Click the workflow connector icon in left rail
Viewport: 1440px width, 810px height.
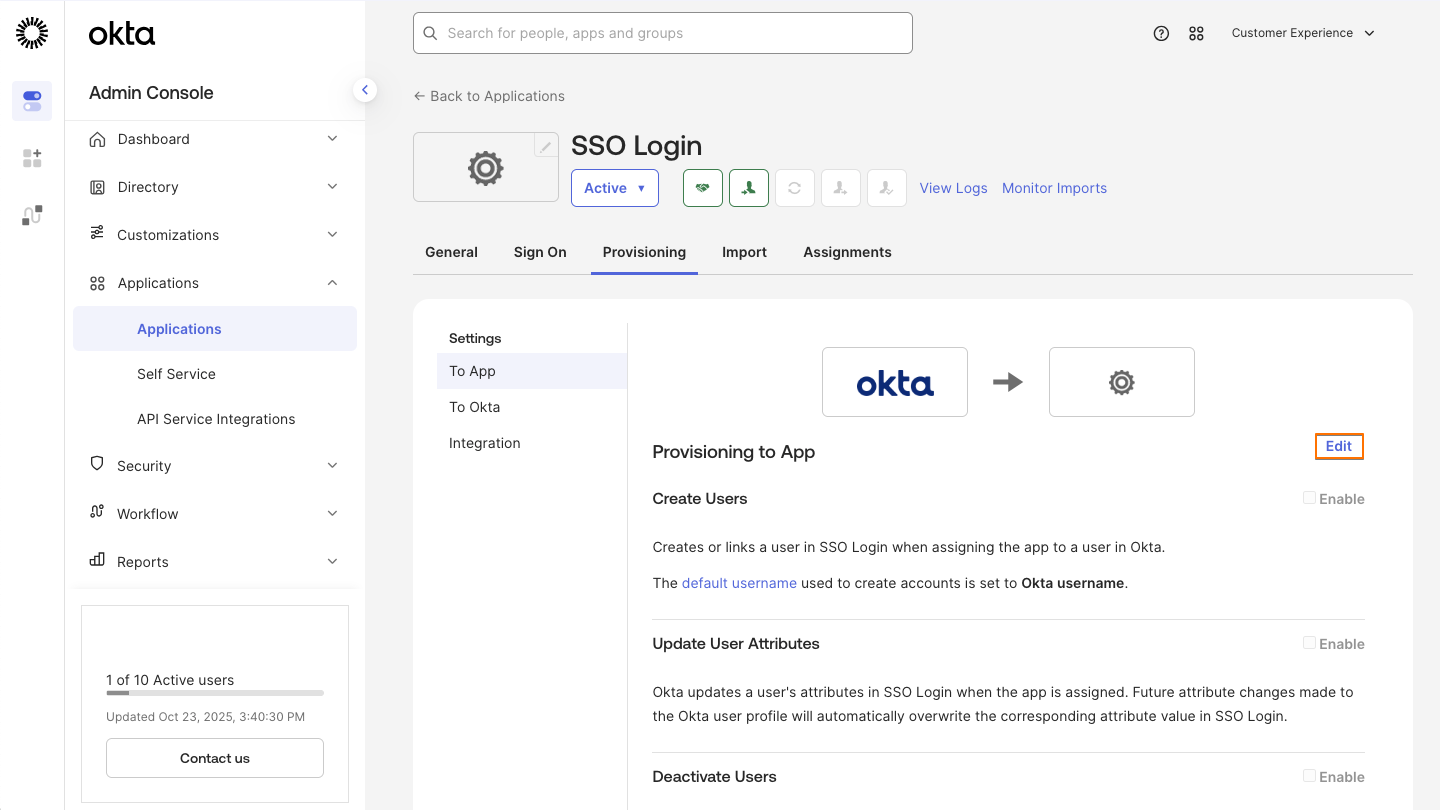point(31,214)
